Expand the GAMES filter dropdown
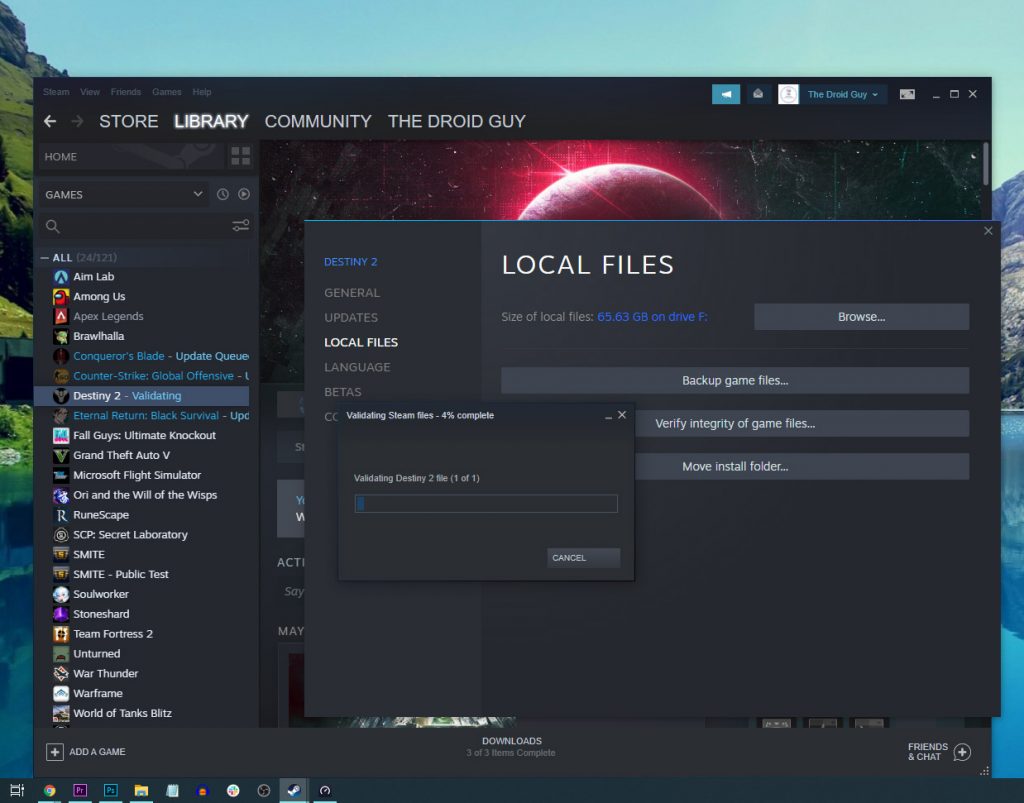 (198, 194)
